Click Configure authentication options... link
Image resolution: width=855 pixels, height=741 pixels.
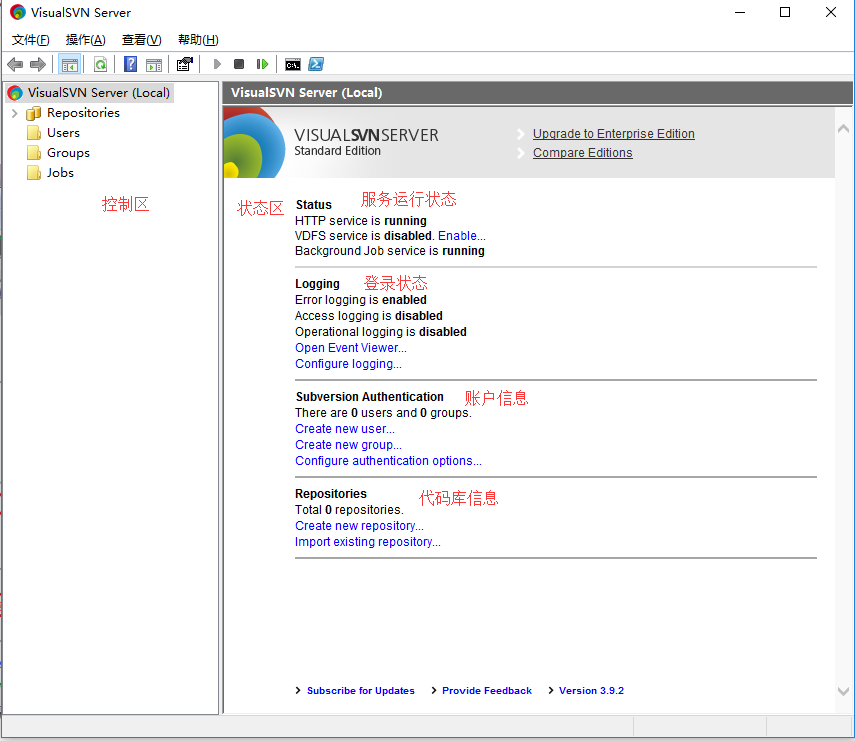(x=388, y=461)
